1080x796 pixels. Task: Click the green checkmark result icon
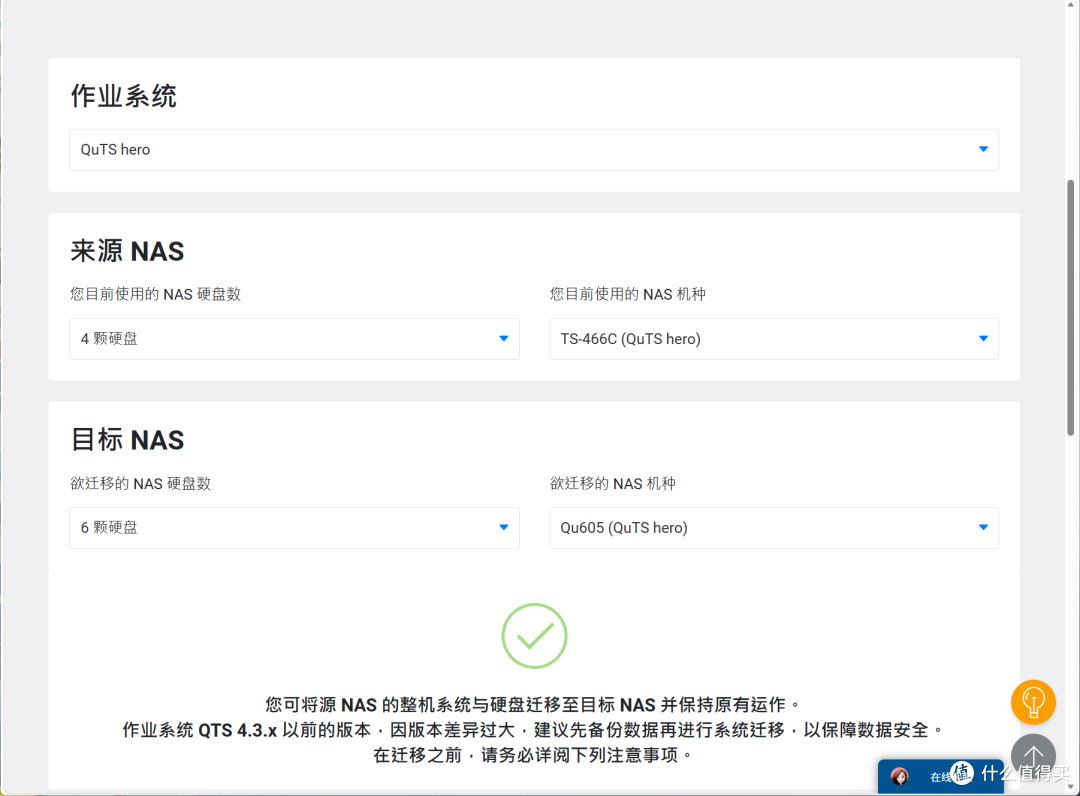pyautogui.click(x=534, y=636)
